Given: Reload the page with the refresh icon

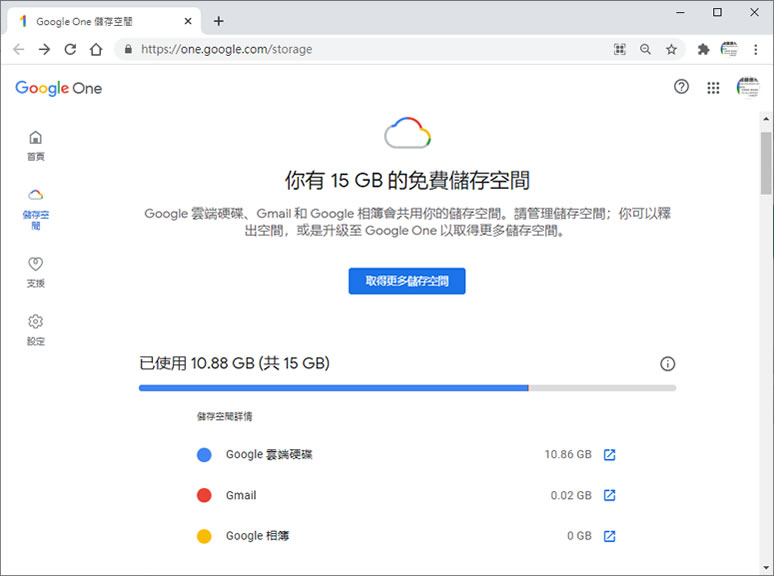Looking at the screenshot, I should [70, 49].
